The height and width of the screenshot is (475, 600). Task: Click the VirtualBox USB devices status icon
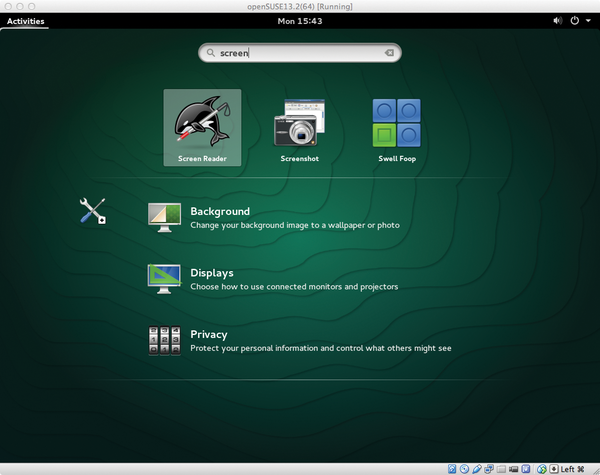[x=477, y=469]
